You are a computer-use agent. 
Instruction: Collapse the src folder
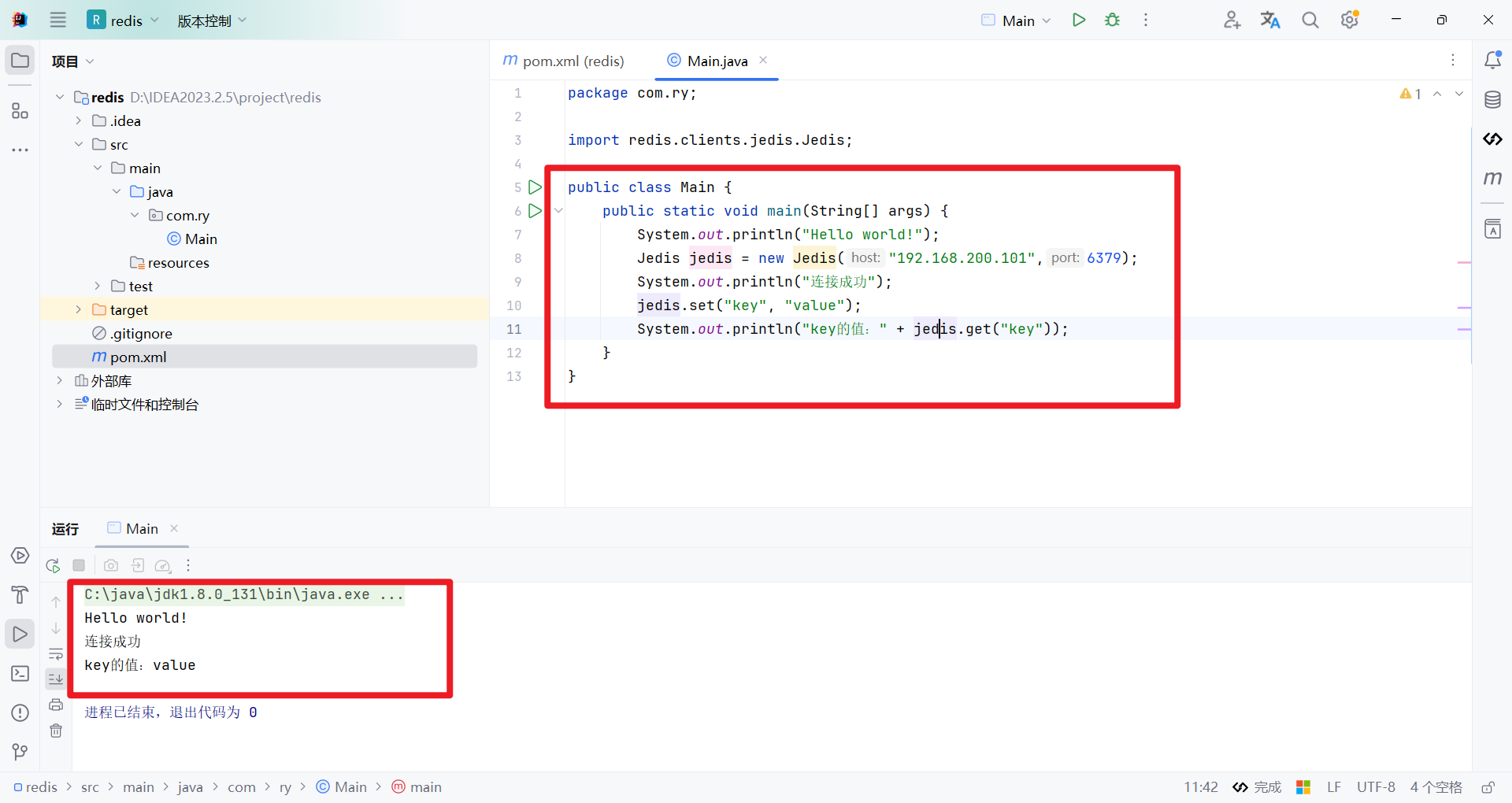78,144
